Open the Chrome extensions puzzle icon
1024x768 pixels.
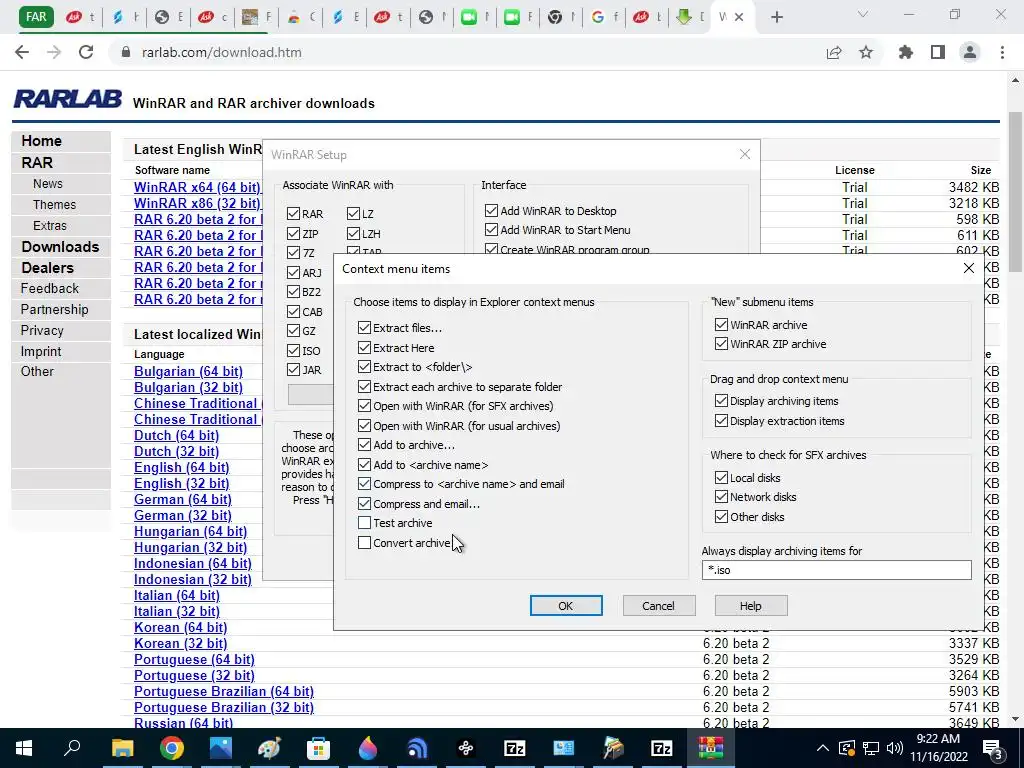point(906,52)
